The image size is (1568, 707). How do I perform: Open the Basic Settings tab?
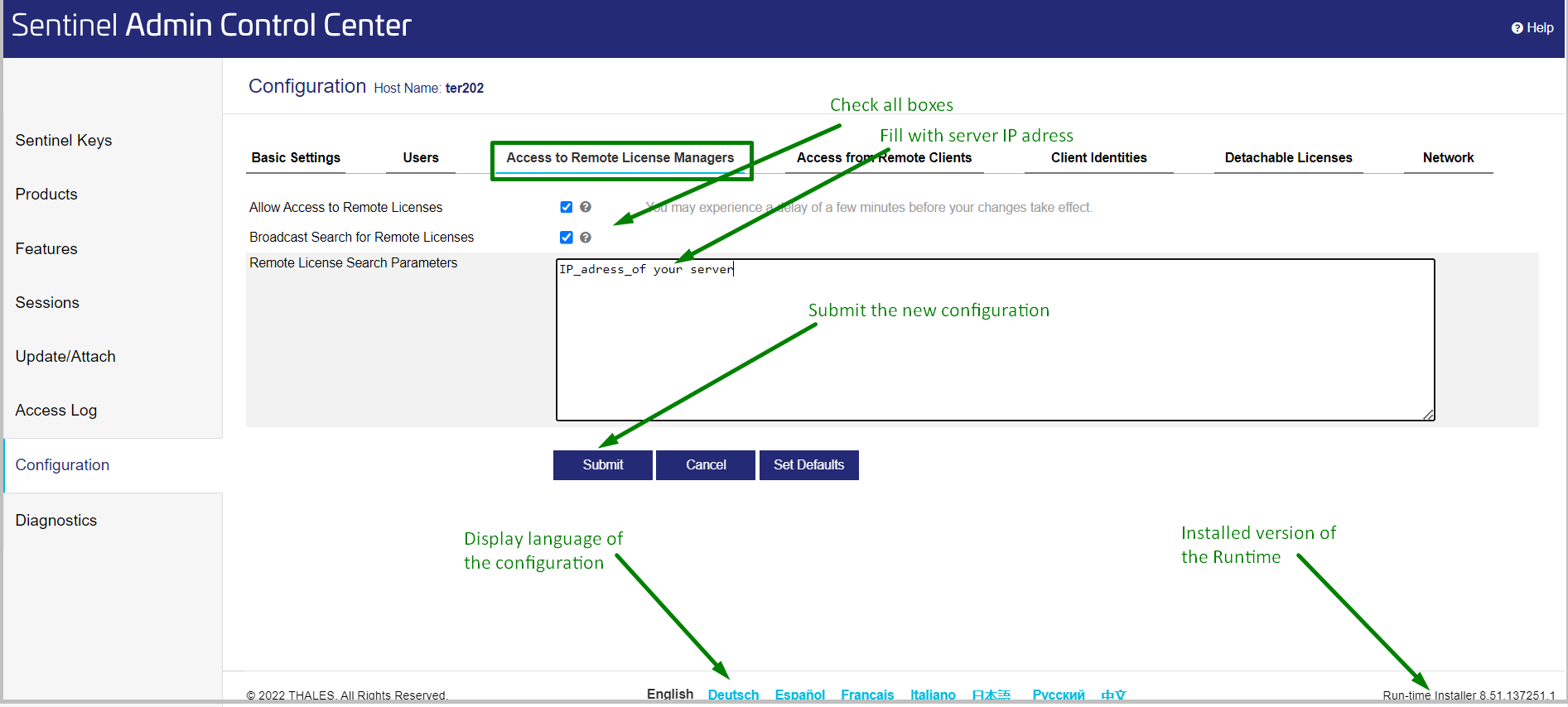click(x=296, y=157)
